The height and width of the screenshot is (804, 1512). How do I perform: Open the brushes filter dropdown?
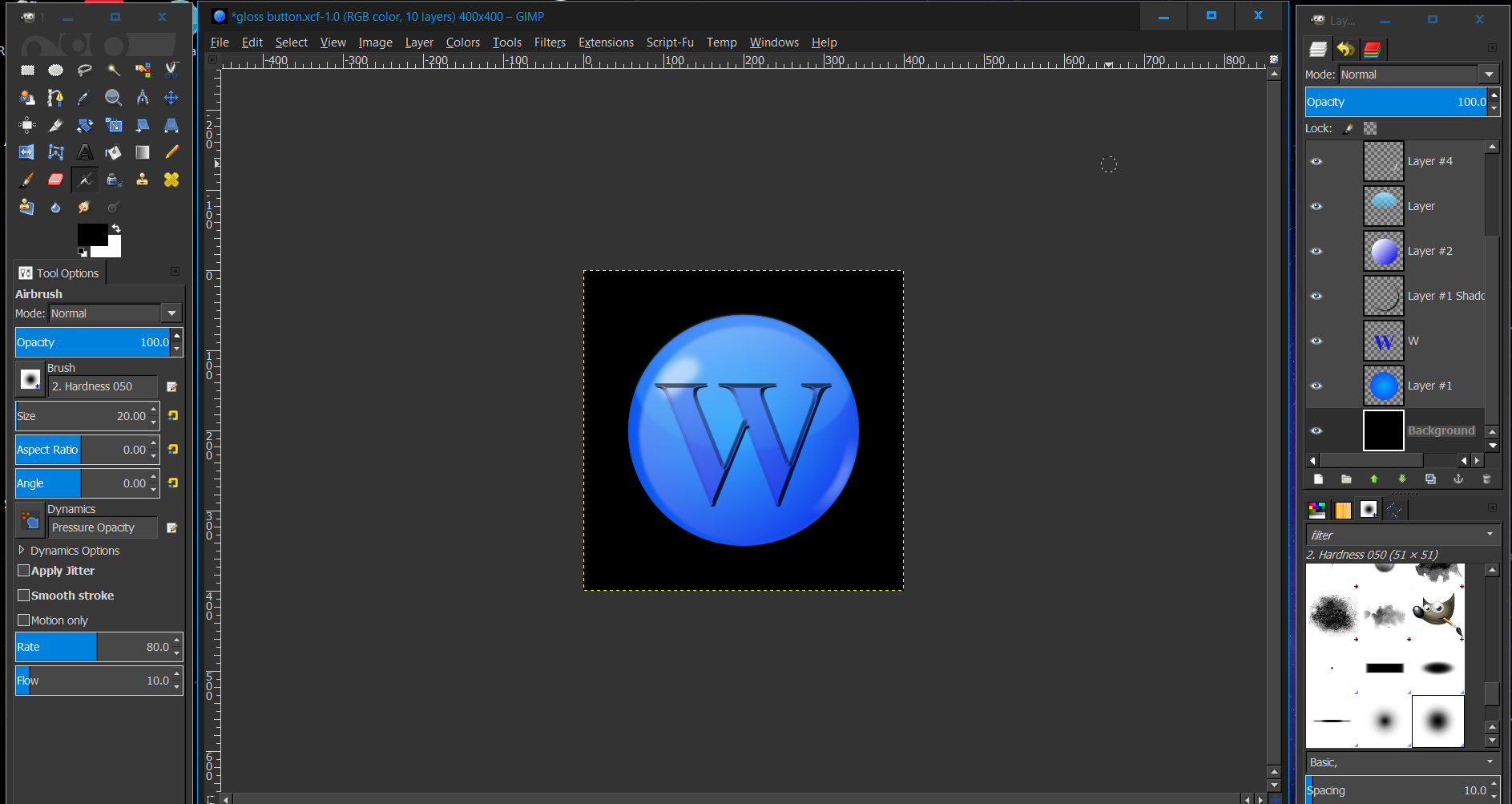pyautogui.click(x=1490, y=535)
